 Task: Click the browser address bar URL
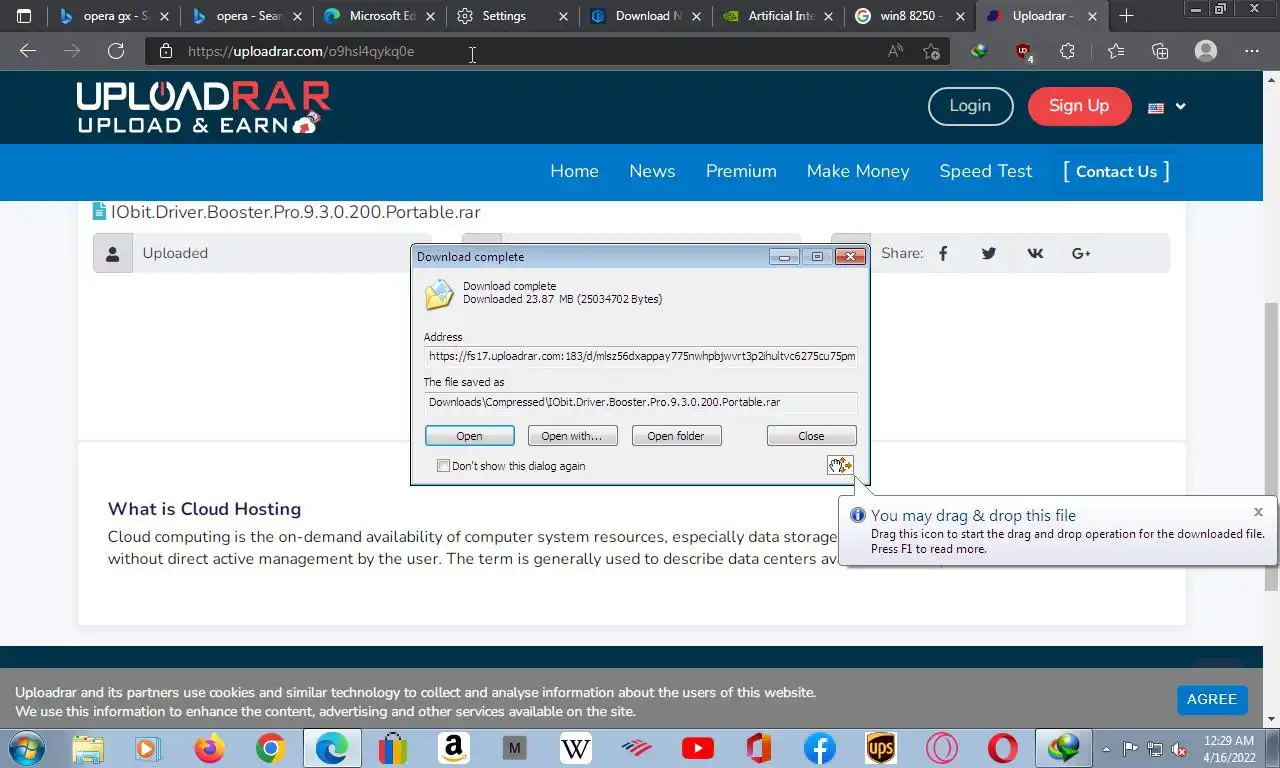(x=301, y=51)
